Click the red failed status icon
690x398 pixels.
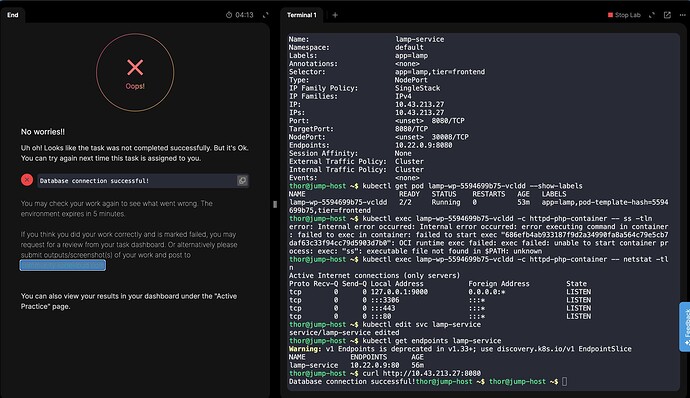point(27,180)
